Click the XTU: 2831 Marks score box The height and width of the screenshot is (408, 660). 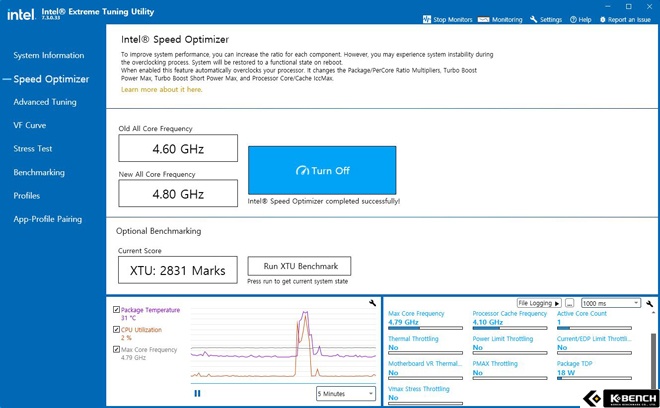tap(178, 270)
